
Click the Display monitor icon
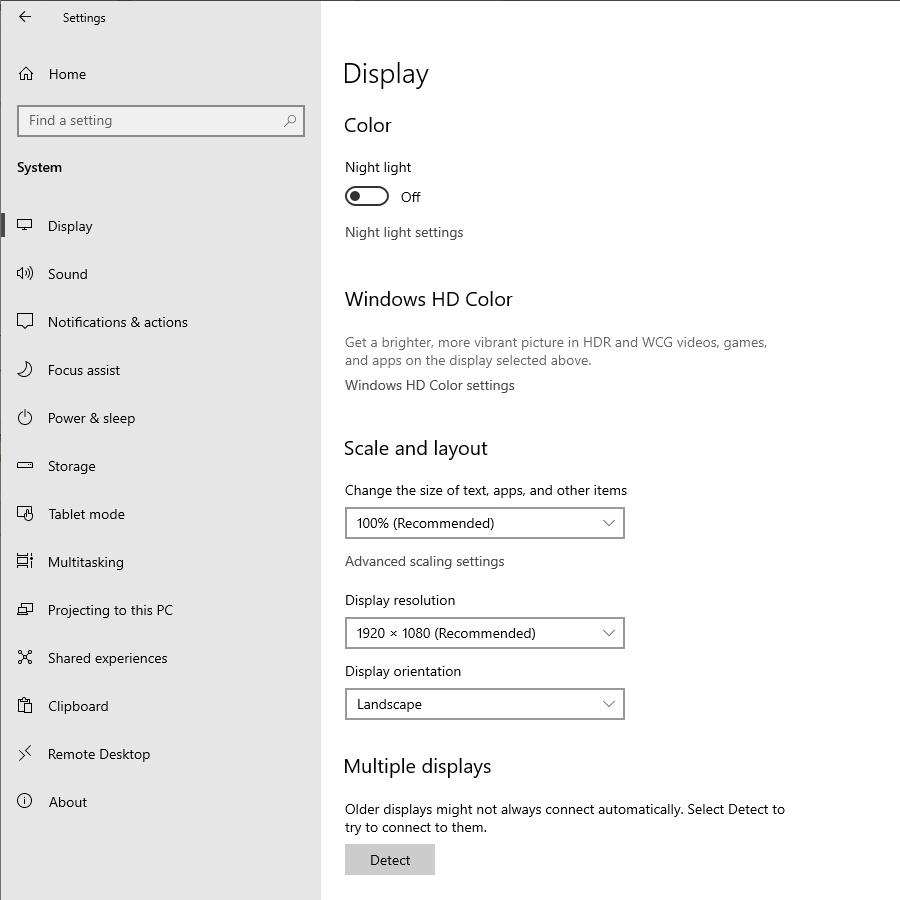coord(25,225)
